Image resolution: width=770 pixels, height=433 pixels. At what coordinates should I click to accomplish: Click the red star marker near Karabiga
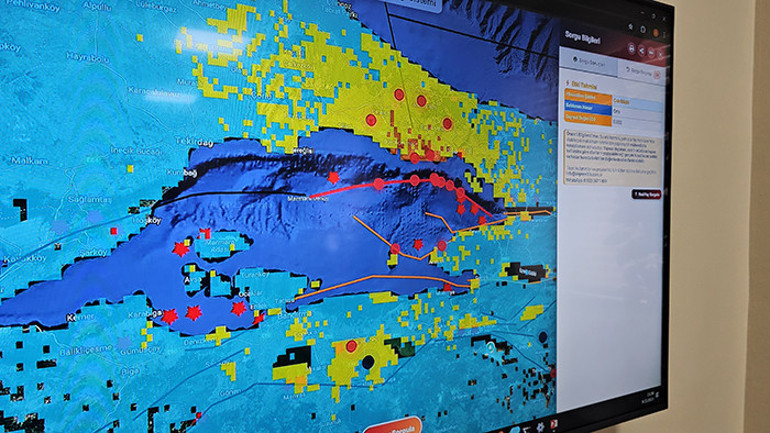pyautogui.click(x=169, y=316)
